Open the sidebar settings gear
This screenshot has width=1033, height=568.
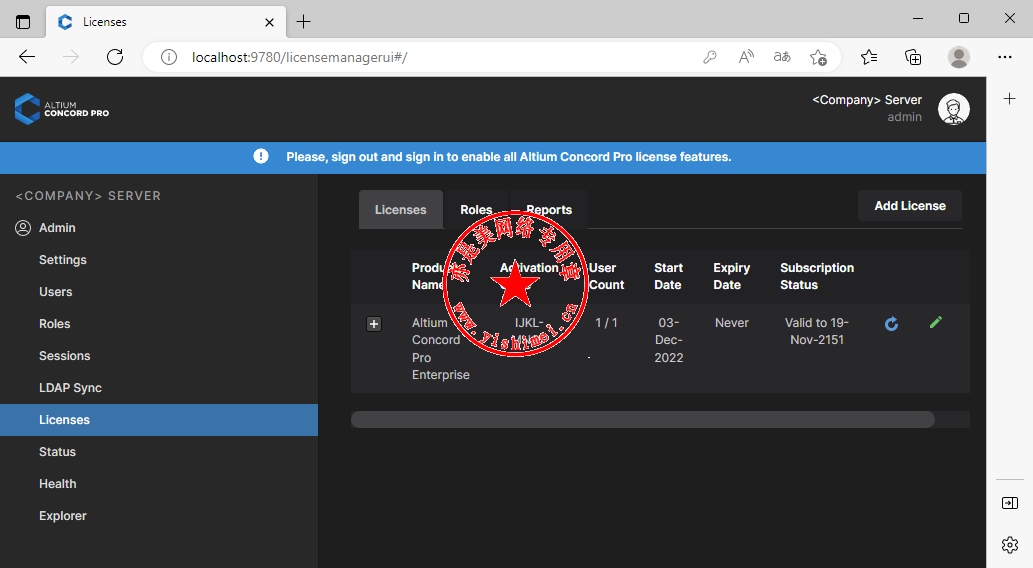point(1009,545)
